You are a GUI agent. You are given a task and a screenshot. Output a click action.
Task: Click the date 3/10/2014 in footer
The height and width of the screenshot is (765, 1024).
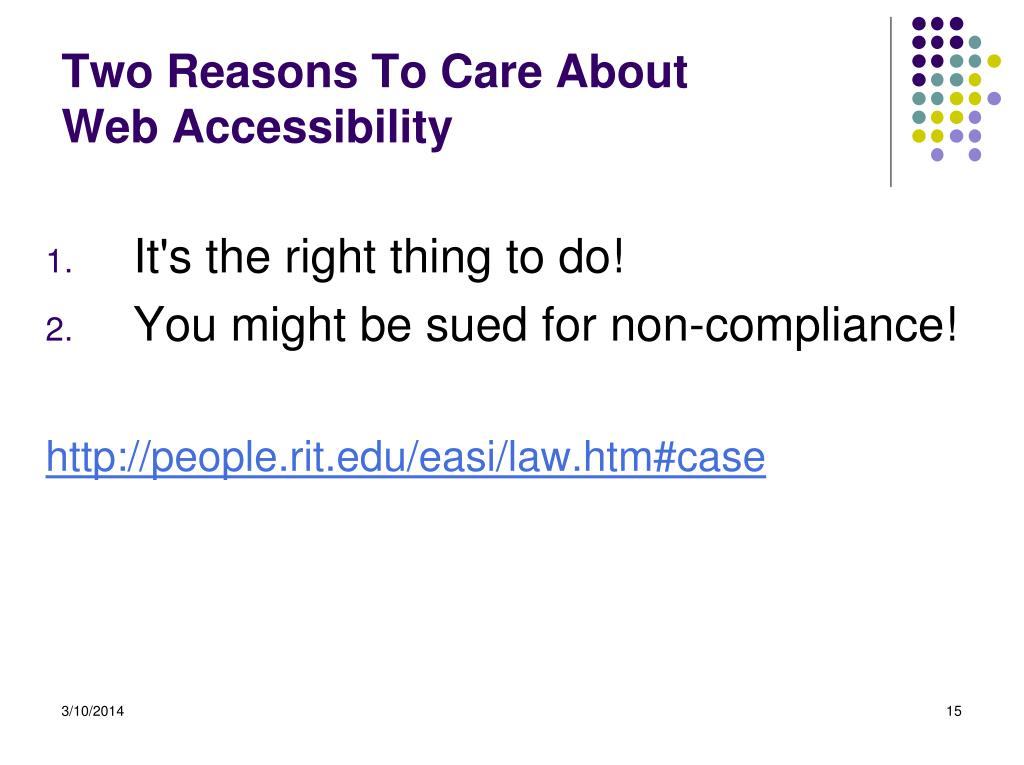tap(93, 711)
